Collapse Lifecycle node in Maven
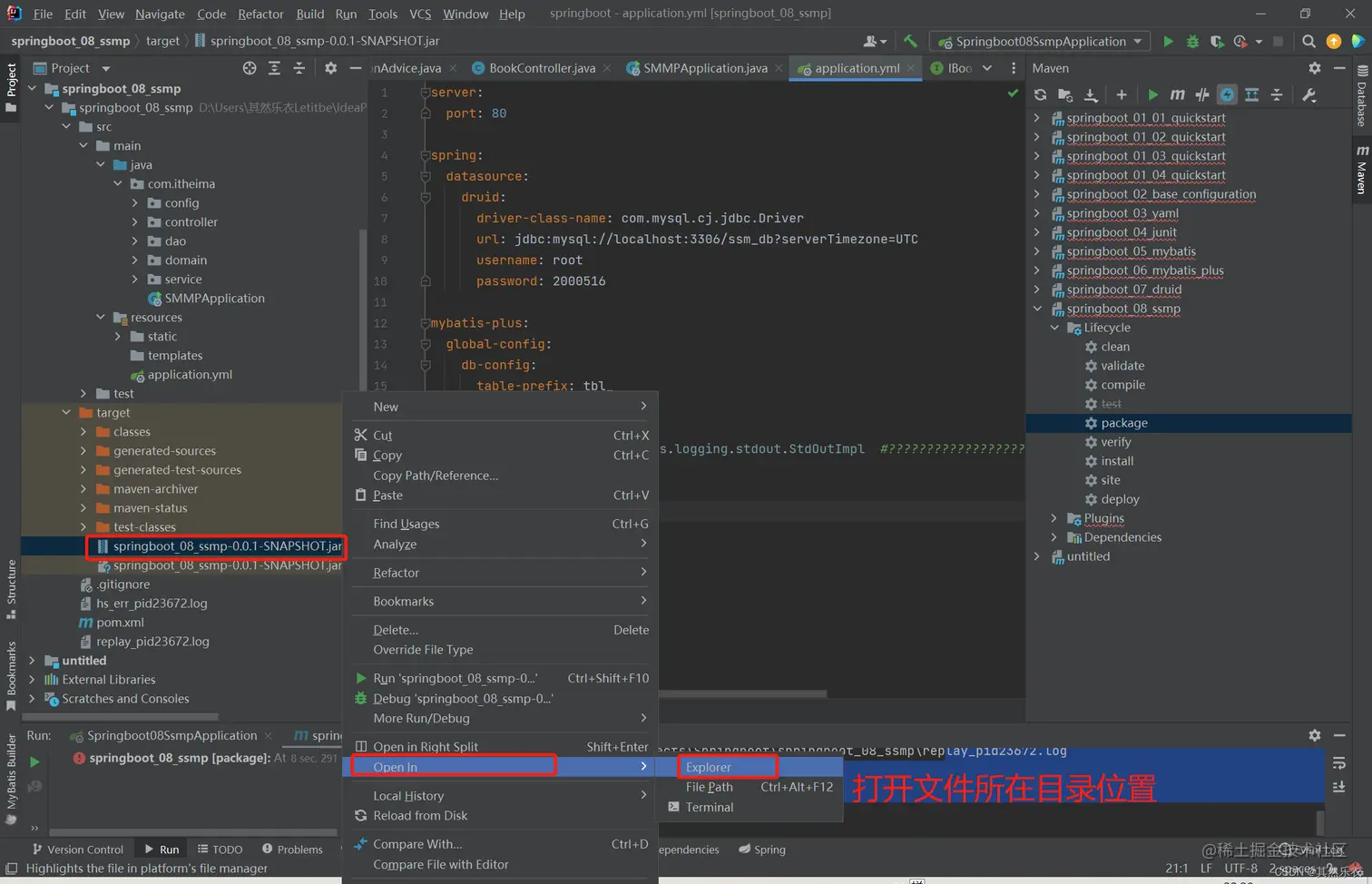Image resolution: width=1372 pixels, height=884 pixels. coord(1054,328)
